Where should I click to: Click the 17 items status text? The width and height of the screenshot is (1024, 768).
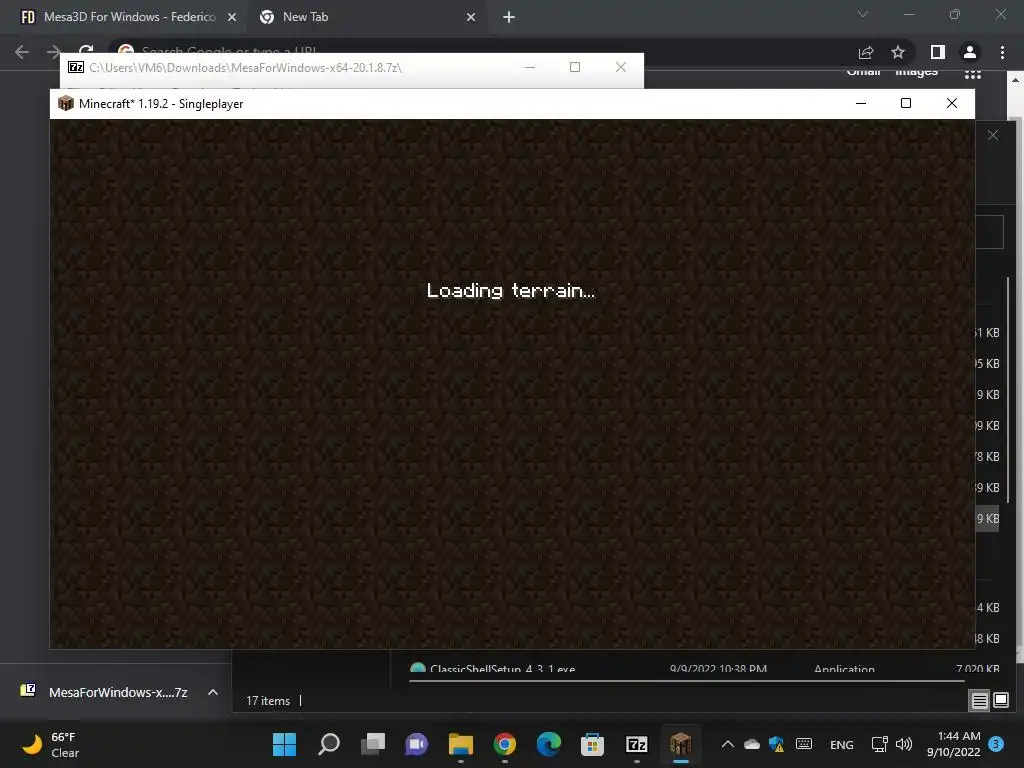point(268,701)
